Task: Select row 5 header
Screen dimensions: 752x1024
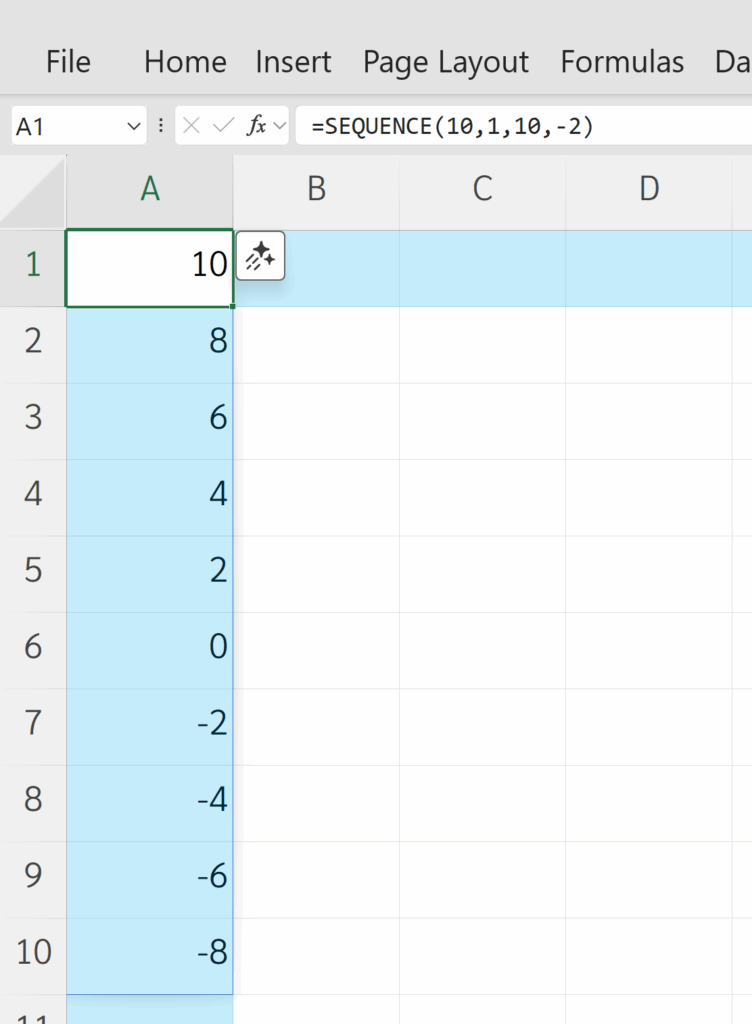Action: [x=33, y=571]
